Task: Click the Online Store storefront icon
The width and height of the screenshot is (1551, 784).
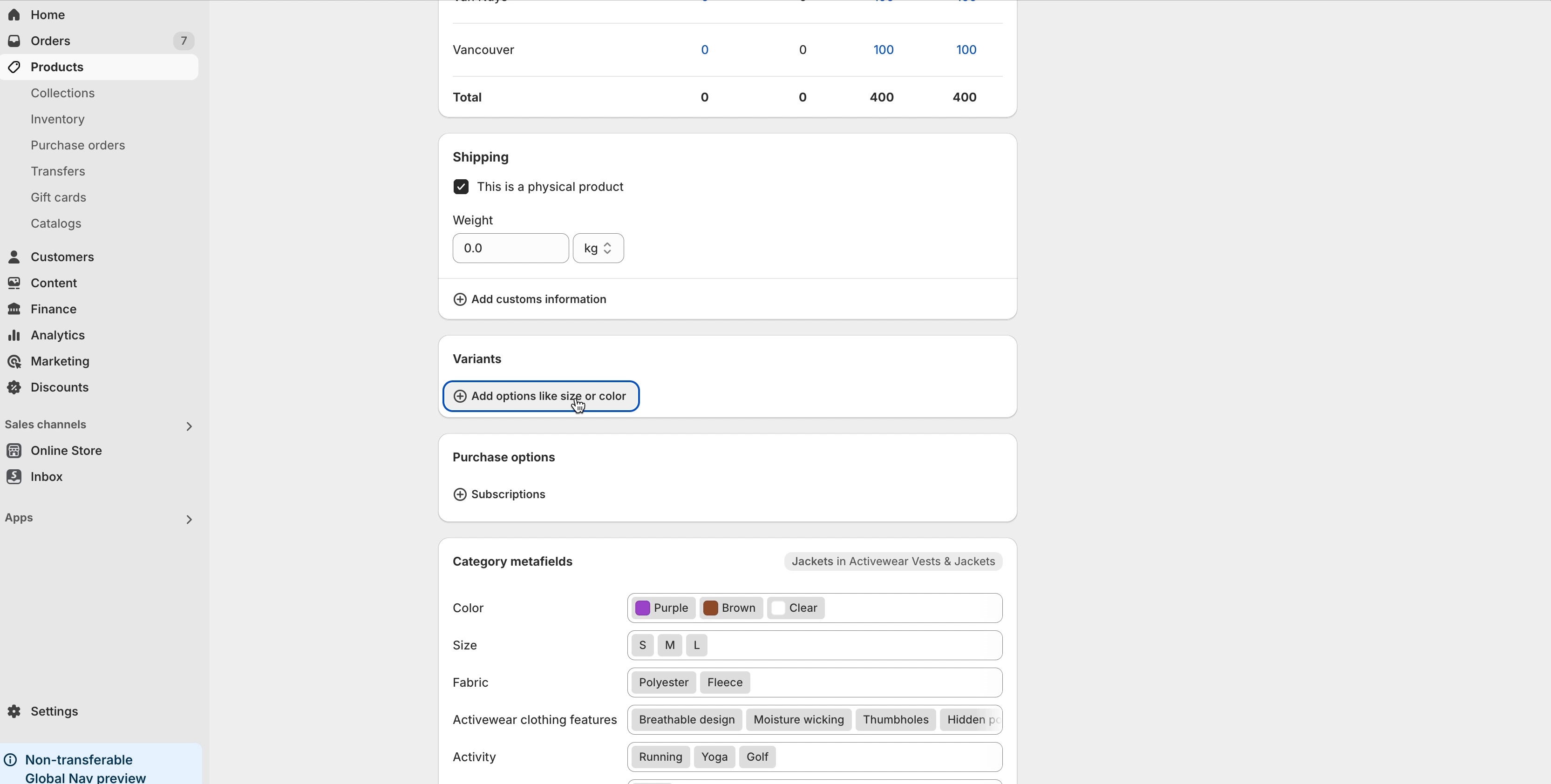Action: pos(14,451)
